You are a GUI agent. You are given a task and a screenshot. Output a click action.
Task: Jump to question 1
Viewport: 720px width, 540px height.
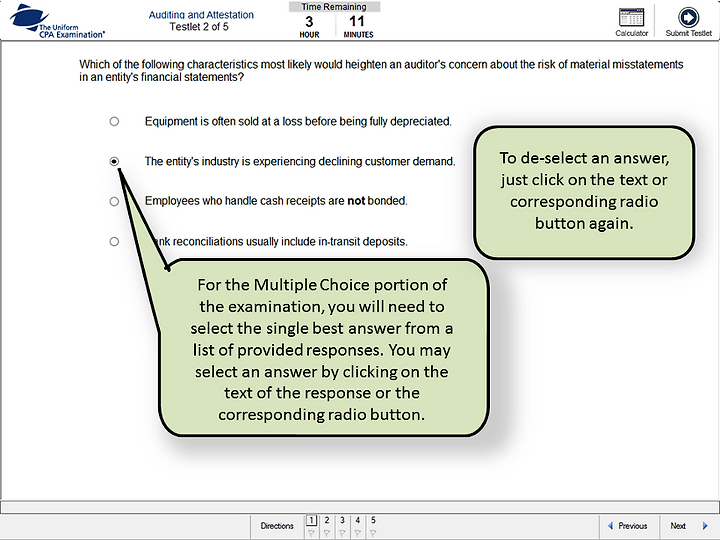311,520
